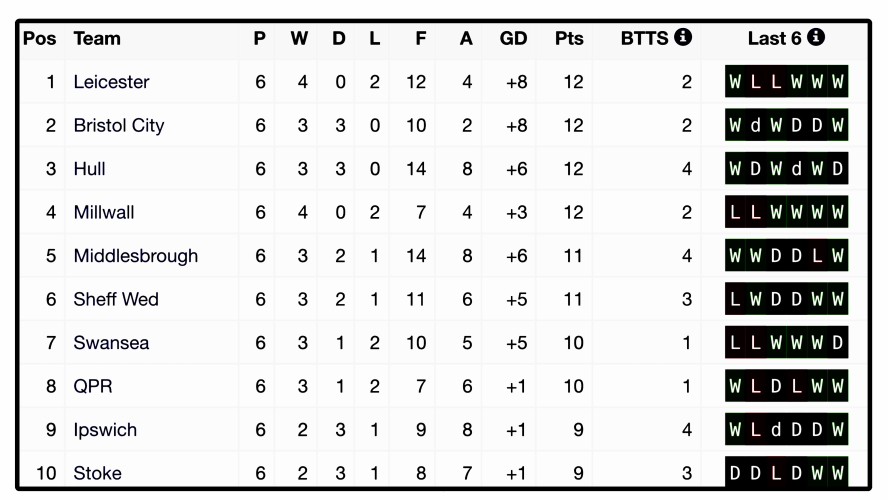Sort table by Pts column header
Screen dimensions: 888x500
(569, 38)
